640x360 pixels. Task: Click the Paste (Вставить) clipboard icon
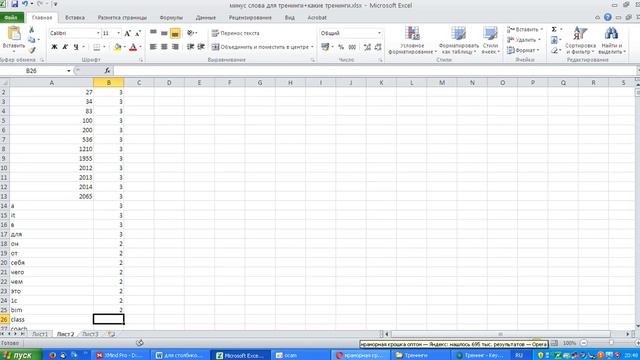point(14,34)
